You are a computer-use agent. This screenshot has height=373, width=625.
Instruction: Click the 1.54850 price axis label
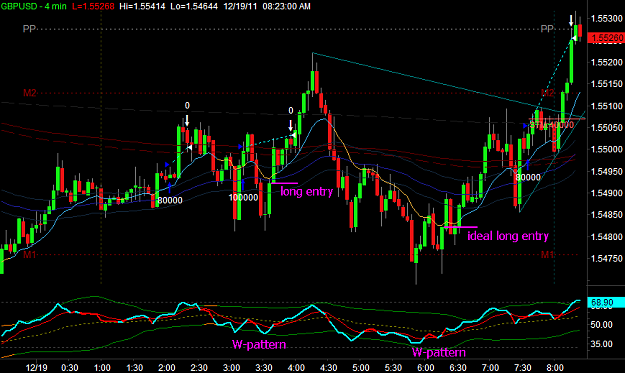point(607,215)
